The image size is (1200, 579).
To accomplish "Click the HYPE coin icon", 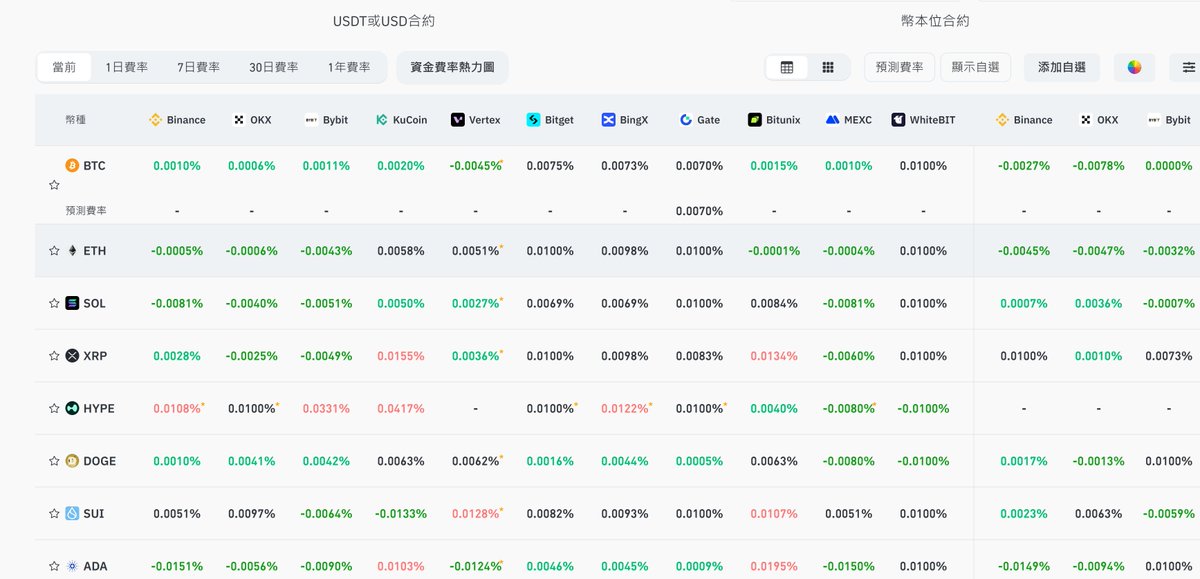I will click(x=72, y=408).
